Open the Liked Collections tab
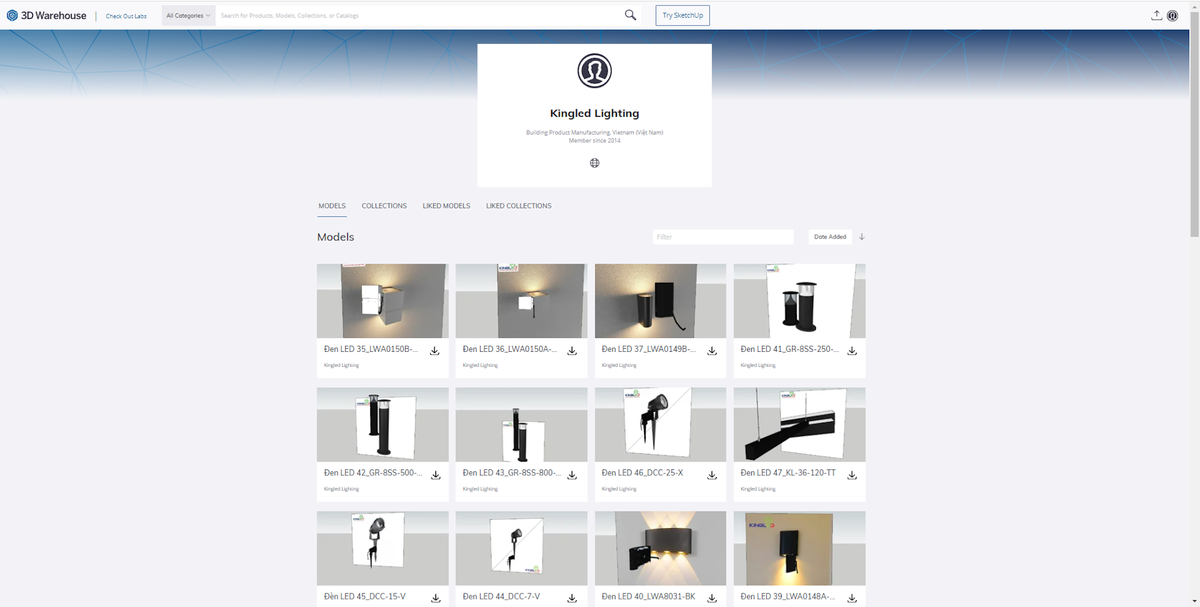 (518, 206)
